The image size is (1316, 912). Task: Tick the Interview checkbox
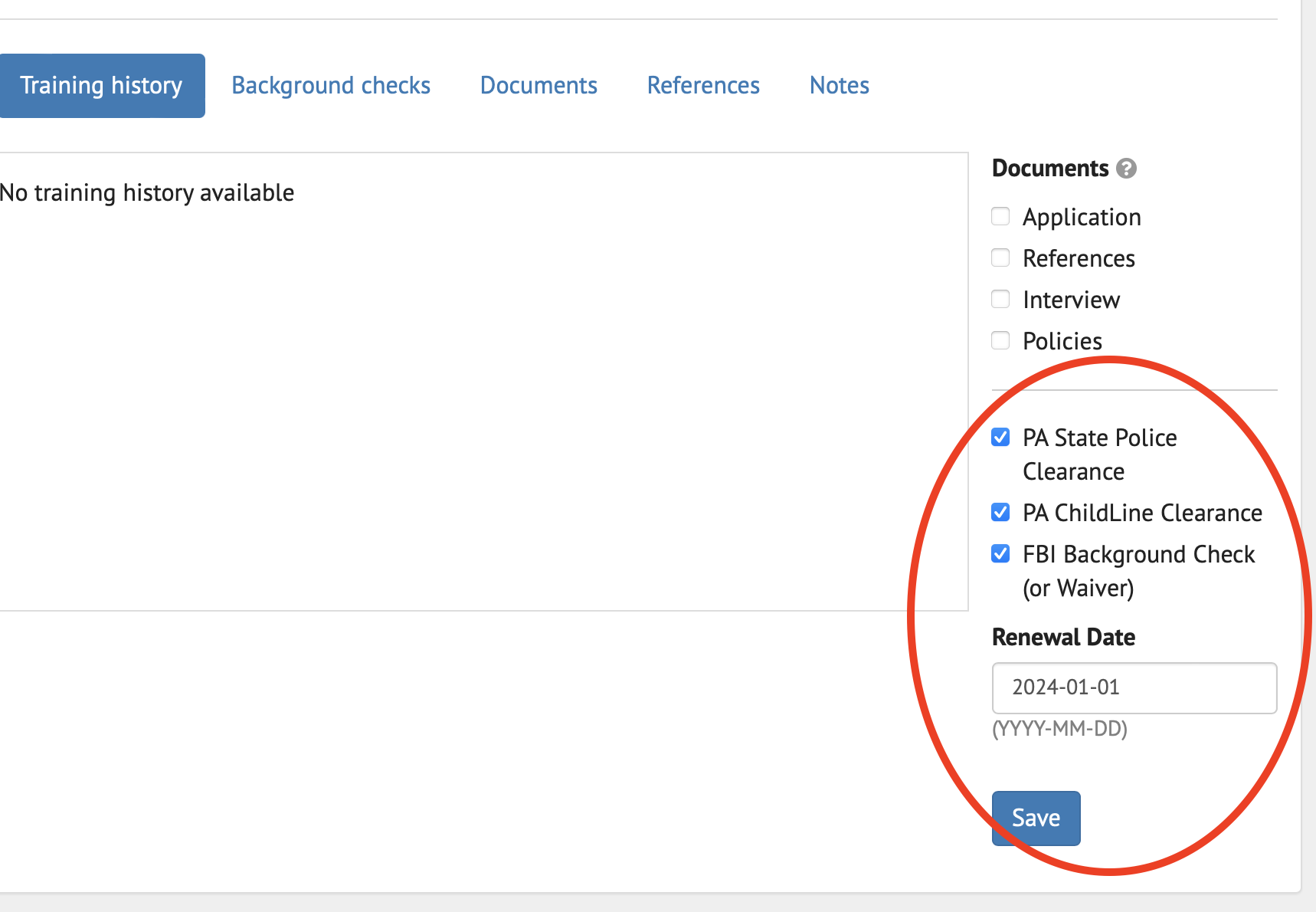[1000, 299]
